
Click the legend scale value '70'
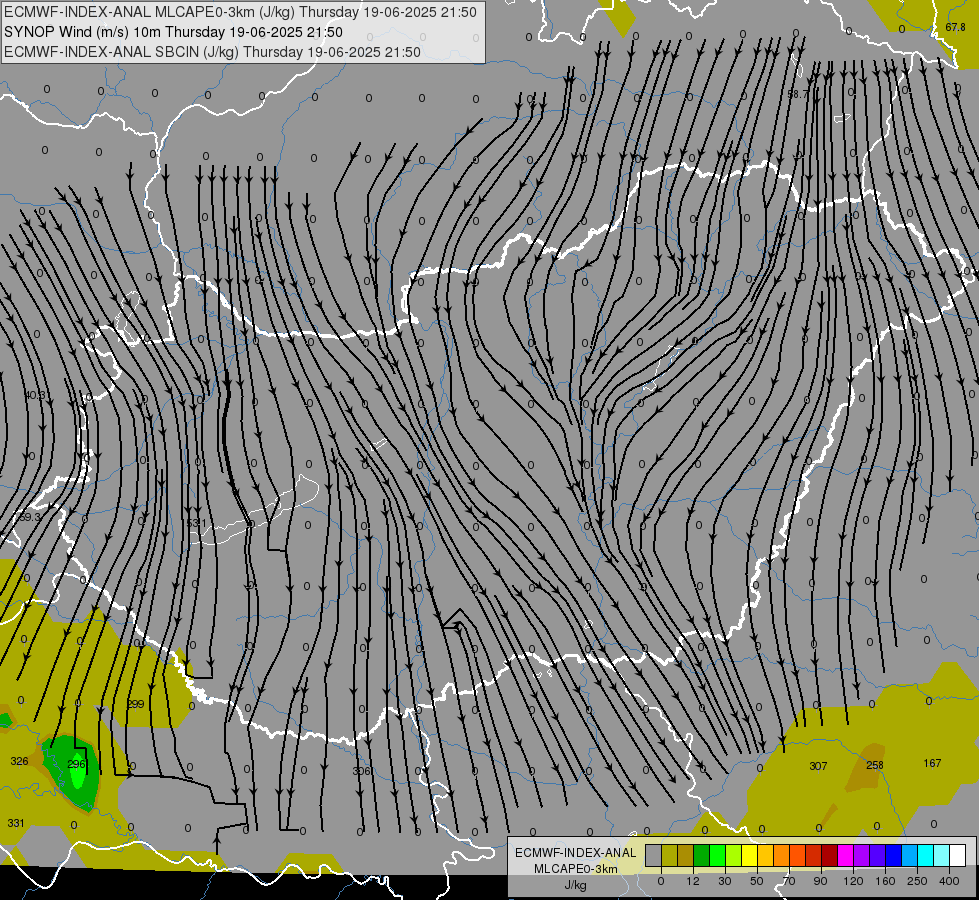tap(789, 881)
